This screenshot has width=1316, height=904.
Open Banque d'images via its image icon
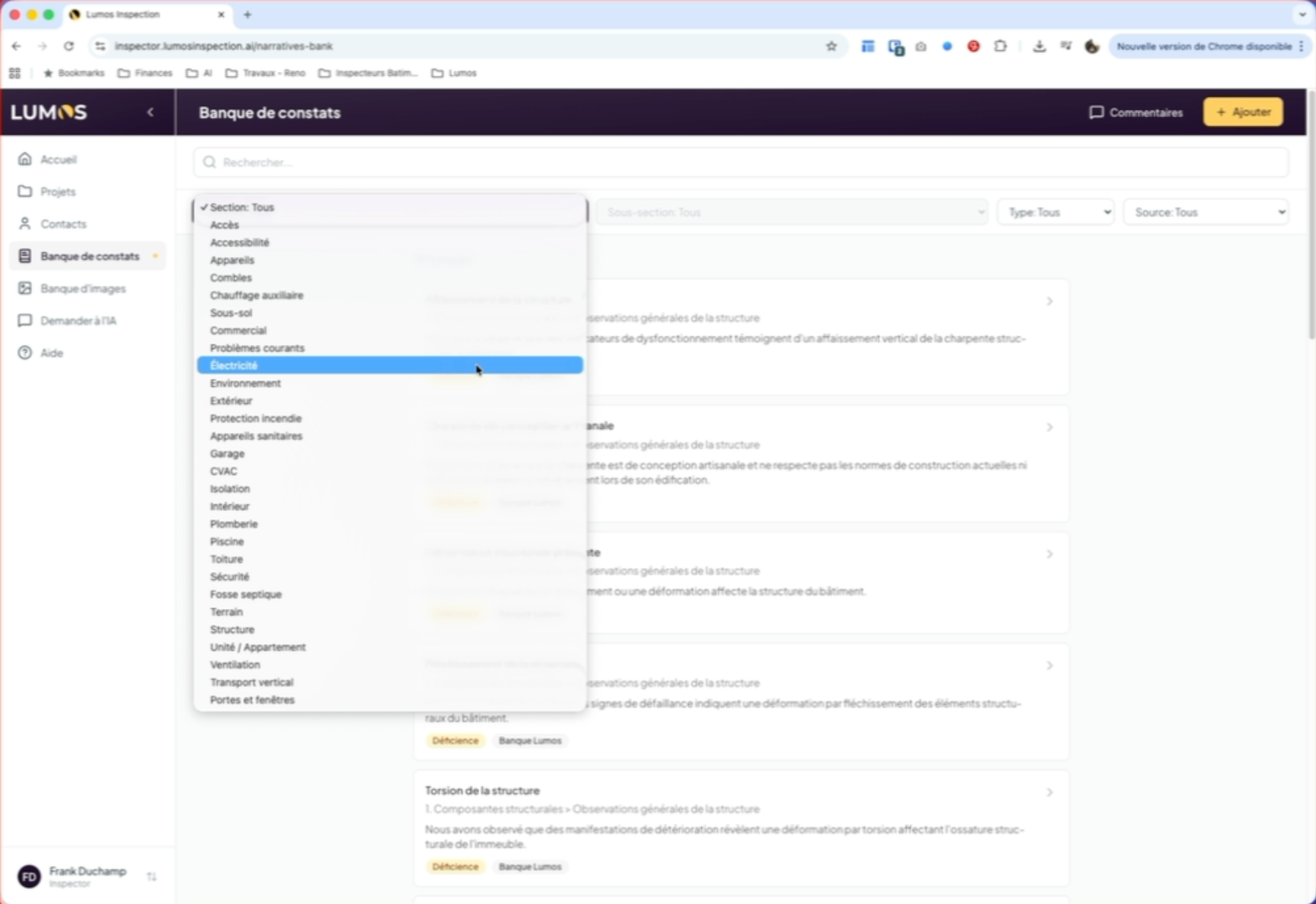pyautogui.click(x=25, y=289)
